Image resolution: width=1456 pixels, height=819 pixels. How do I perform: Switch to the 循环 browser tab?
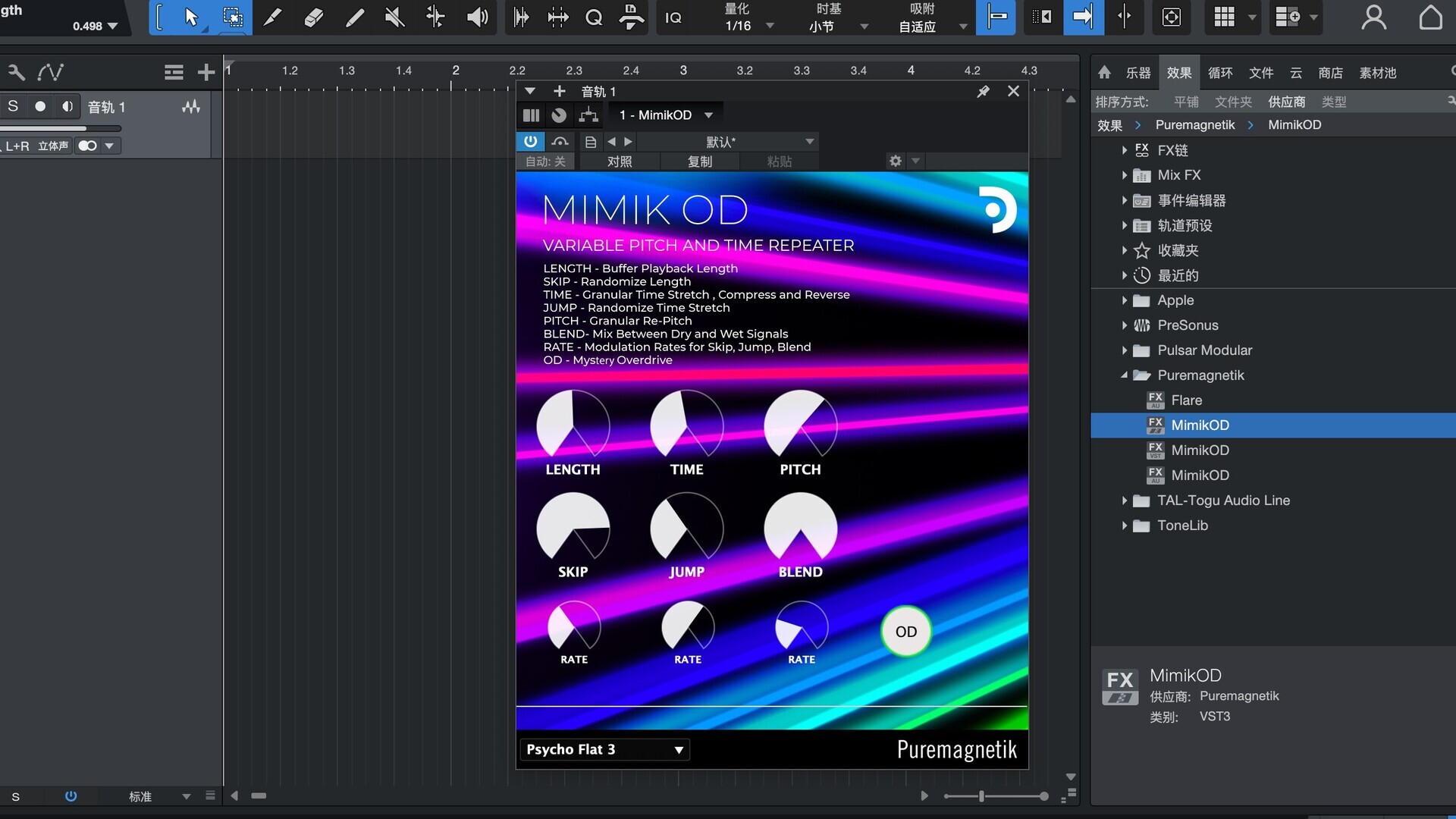click(1219, 73)
